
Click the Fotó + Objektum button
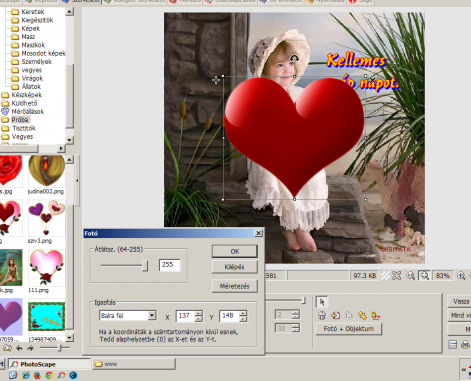point(349,329)
